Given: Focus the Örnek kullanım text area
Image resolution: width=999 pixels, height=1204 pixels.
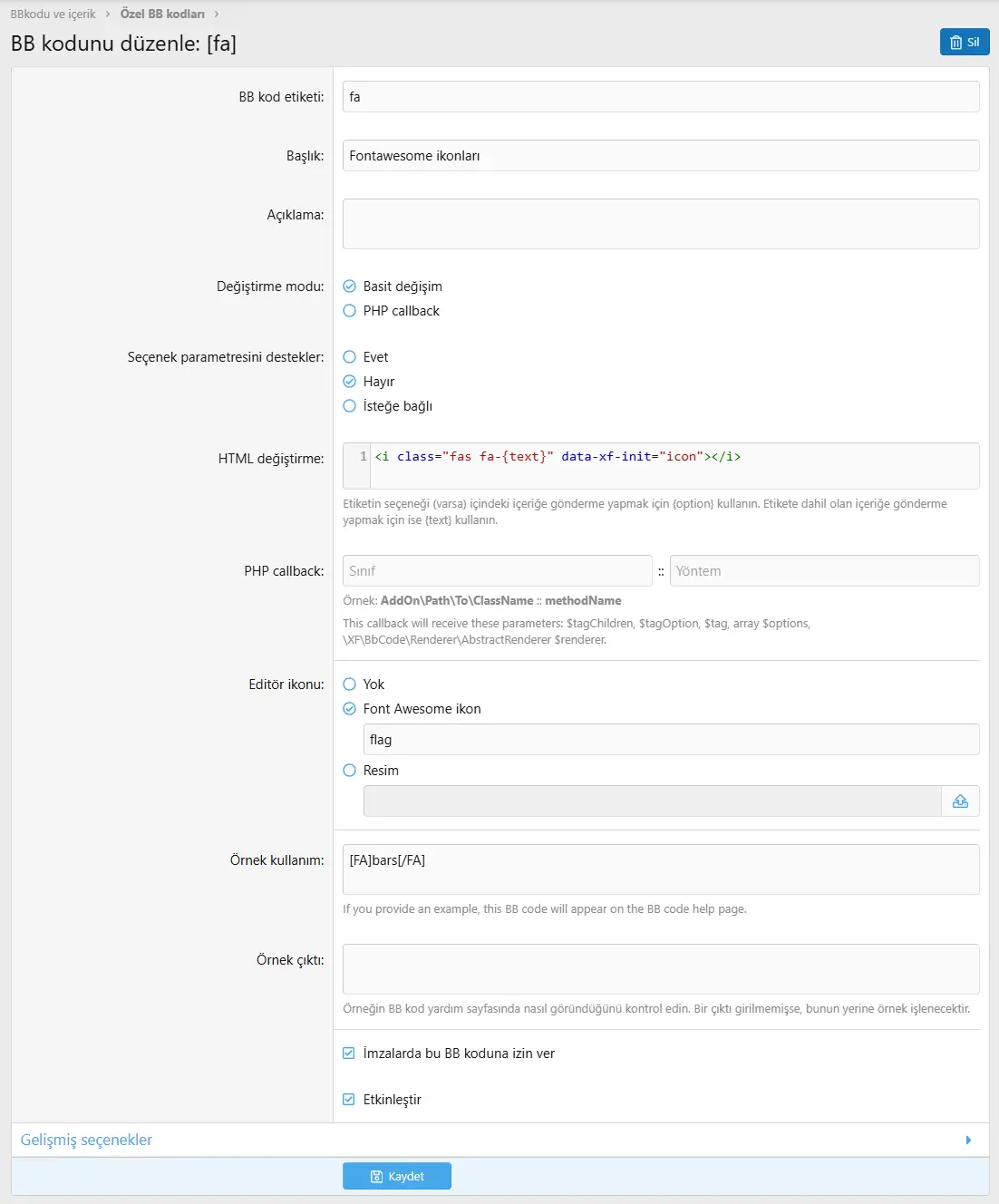Looking at the screenshot, I should [x=661, y=869].
